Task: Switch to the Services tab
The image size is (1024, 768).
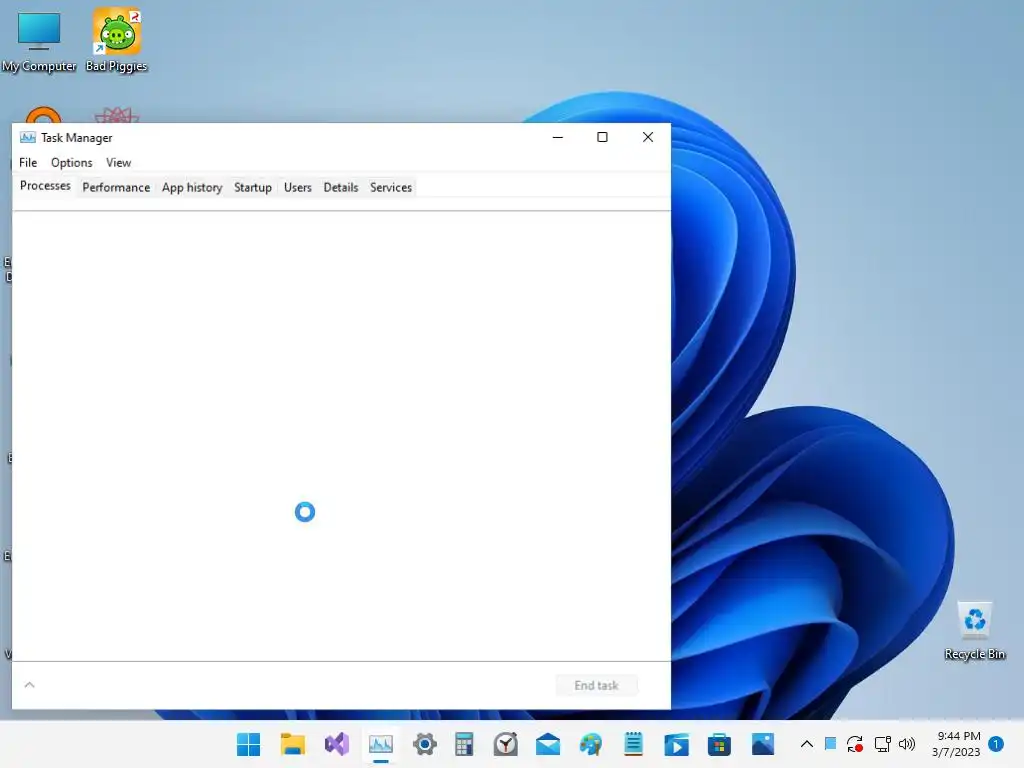Action: point(391,187)
